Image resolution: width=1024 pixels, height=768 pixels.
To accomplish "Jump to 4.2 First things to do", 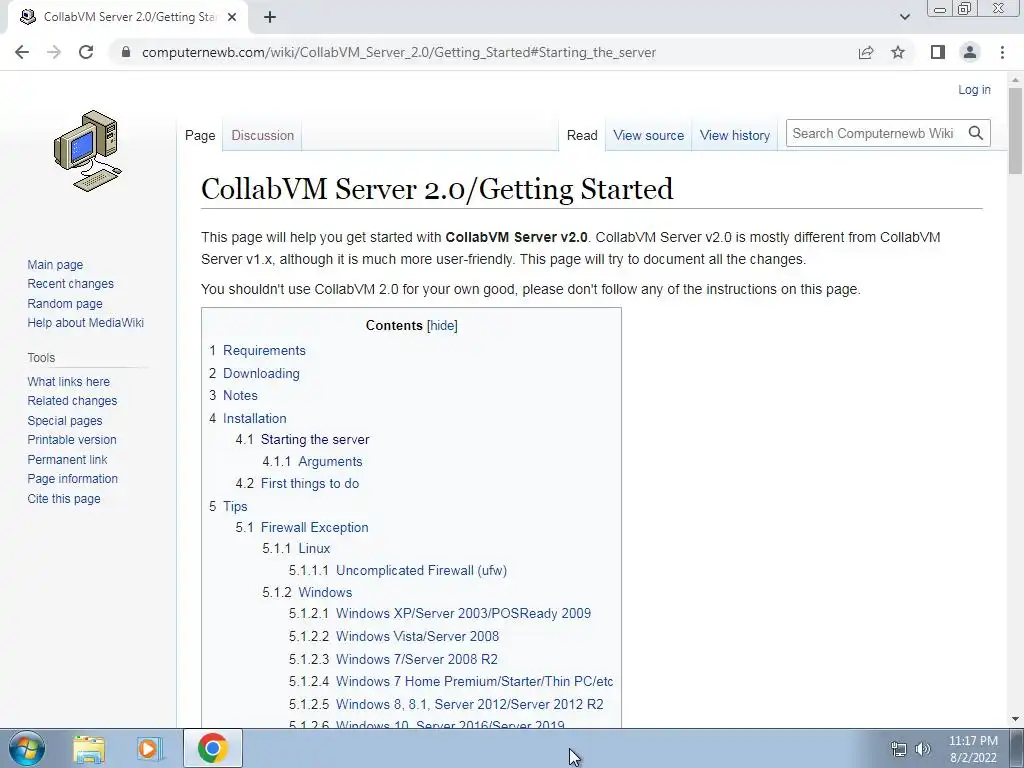I will (x=297, y=483).
